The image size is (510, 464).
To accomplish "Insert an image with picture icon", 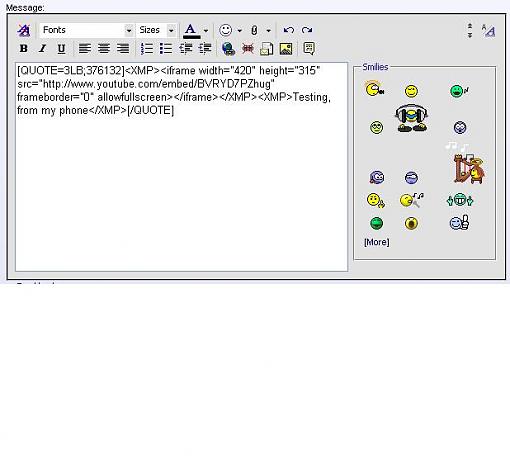I will tap(286, 49).
